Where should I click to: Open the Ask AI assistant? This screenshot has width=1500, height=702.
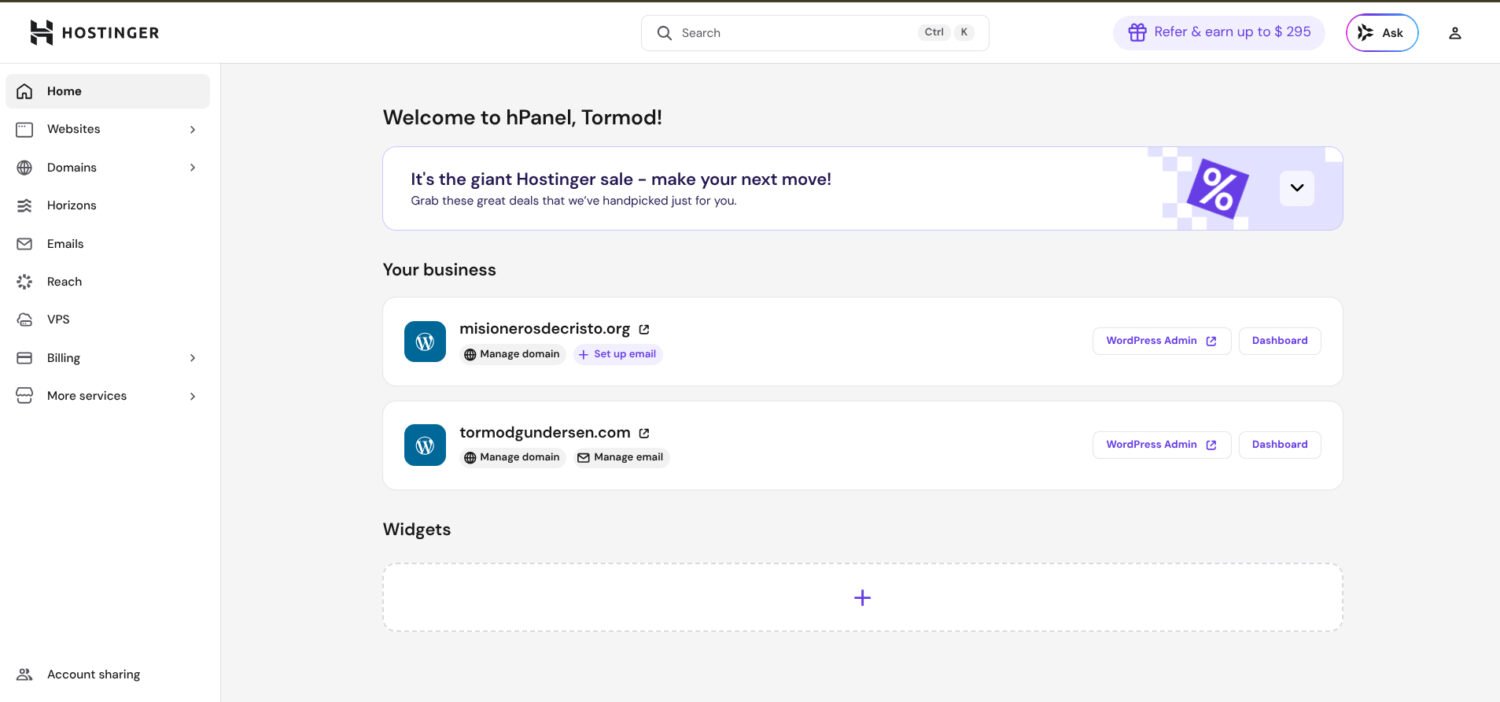1381,33
